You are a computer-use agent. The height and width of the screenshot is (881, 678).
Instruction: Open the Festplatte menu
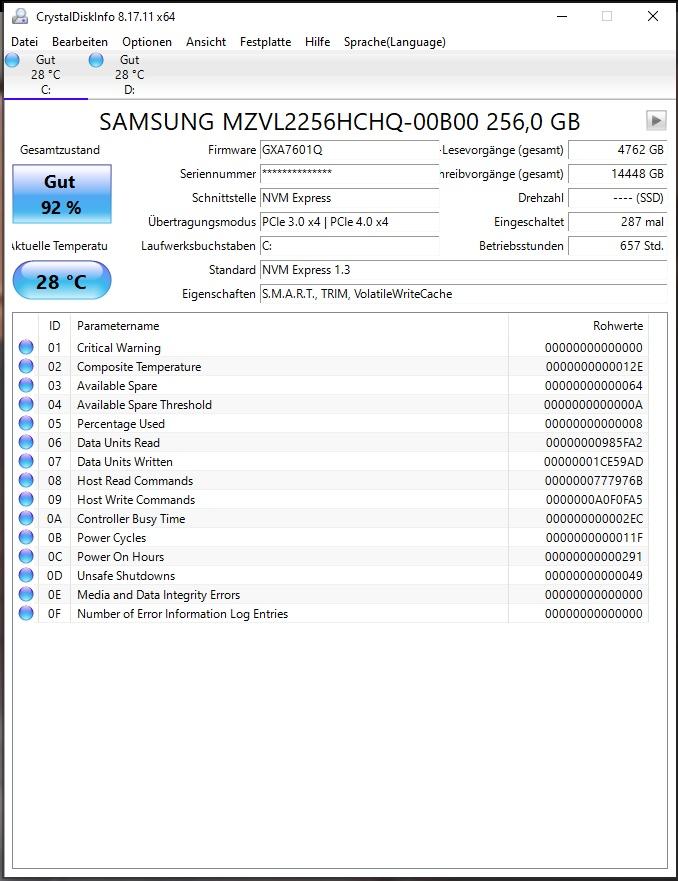265,42
